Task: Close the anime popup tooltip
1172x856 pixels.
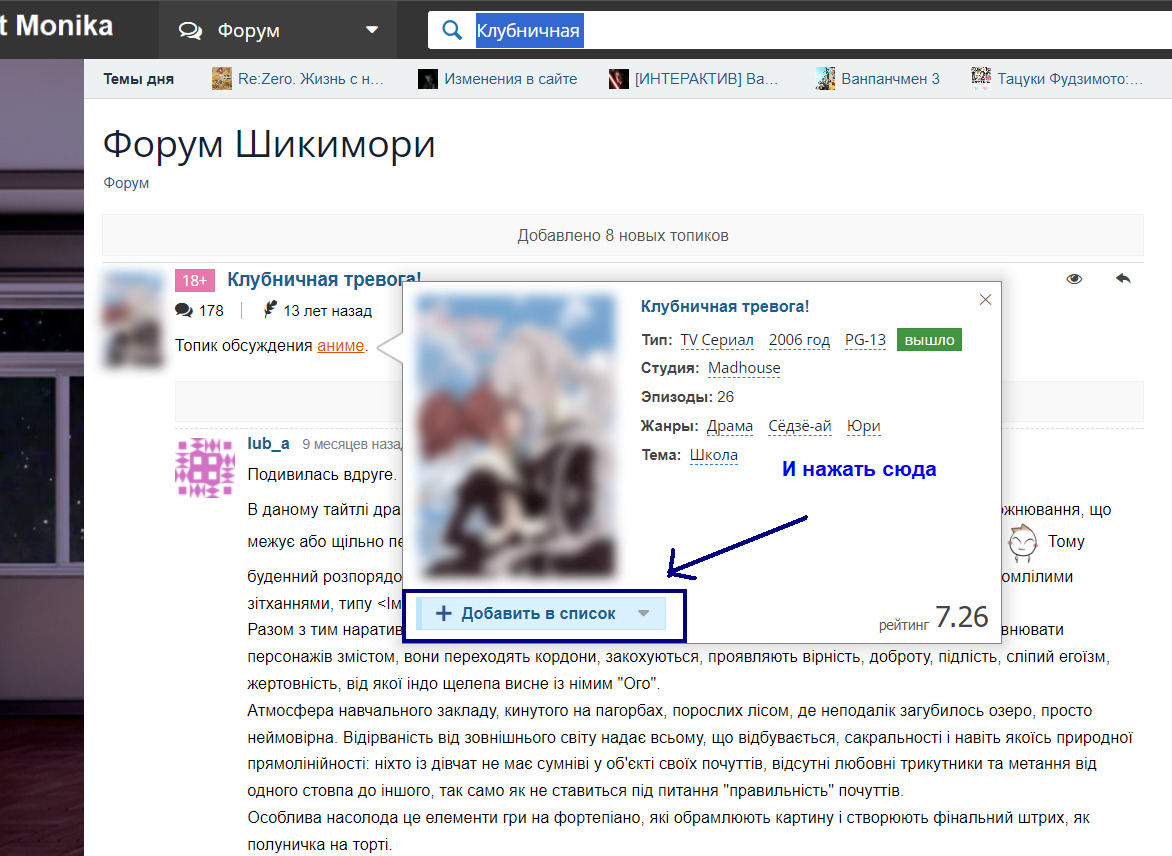Action: (985, 300)
